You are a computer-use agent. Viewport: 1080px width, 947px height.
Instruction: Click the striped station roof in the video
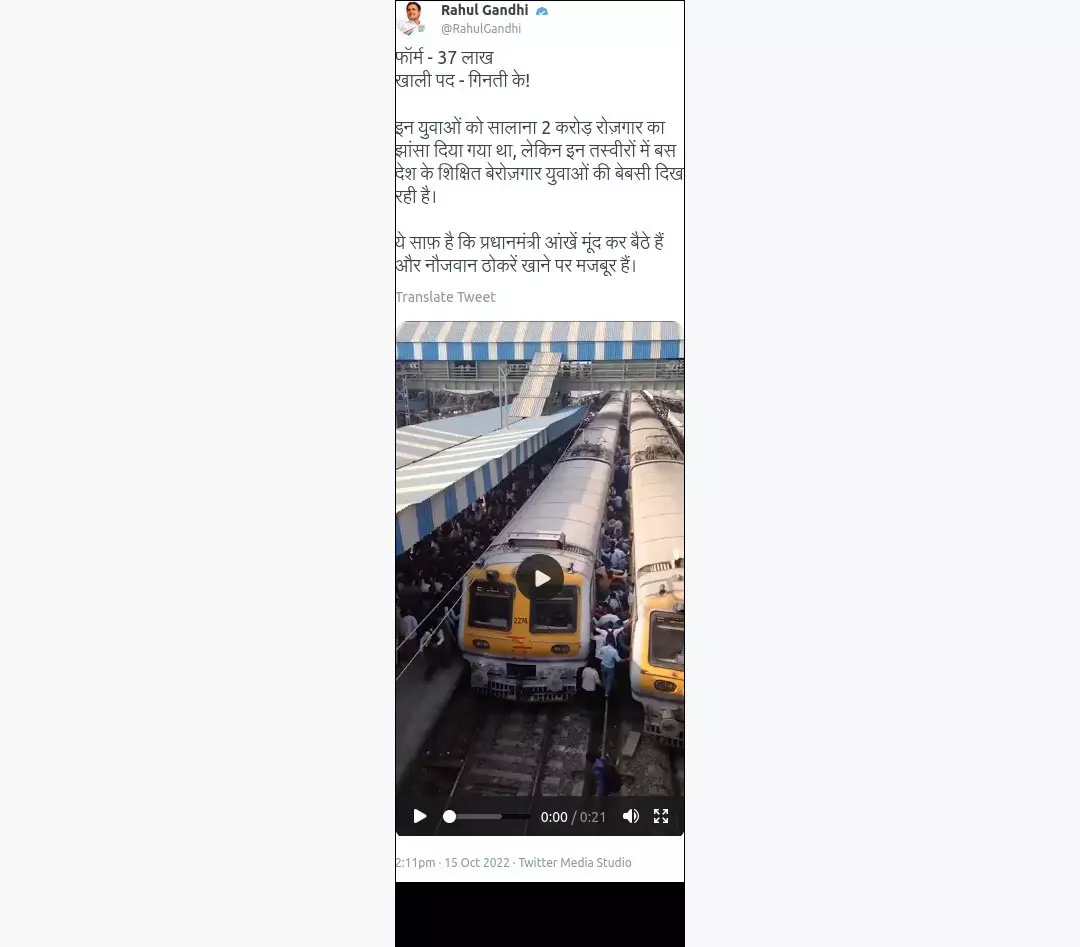tap(539, 341)
